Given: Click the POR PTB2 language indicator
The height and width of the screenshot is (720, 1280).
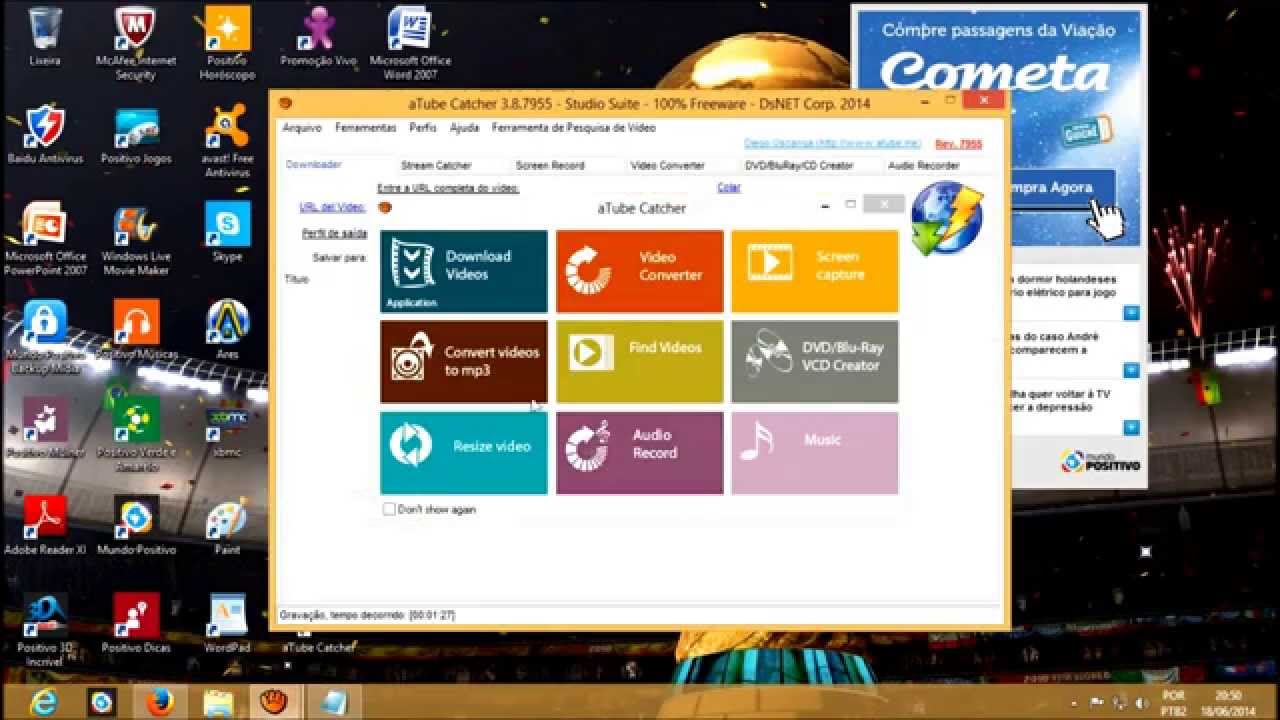Looking at the screenshot, I should tap(1173, 702).
